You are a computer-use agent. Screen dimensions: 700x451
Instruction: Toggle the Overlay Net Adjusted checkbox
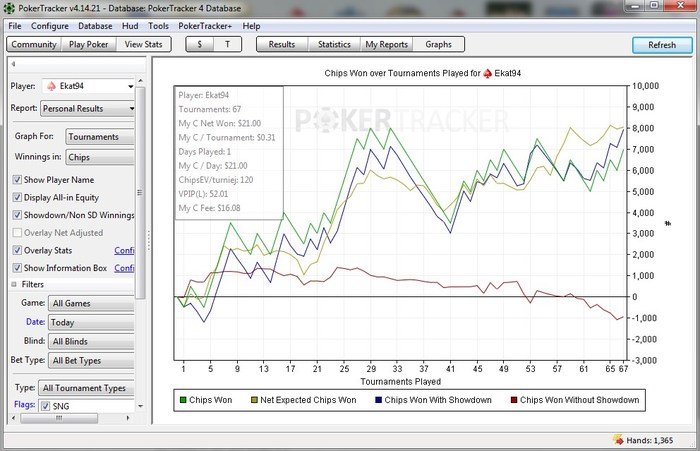[17, 233]
